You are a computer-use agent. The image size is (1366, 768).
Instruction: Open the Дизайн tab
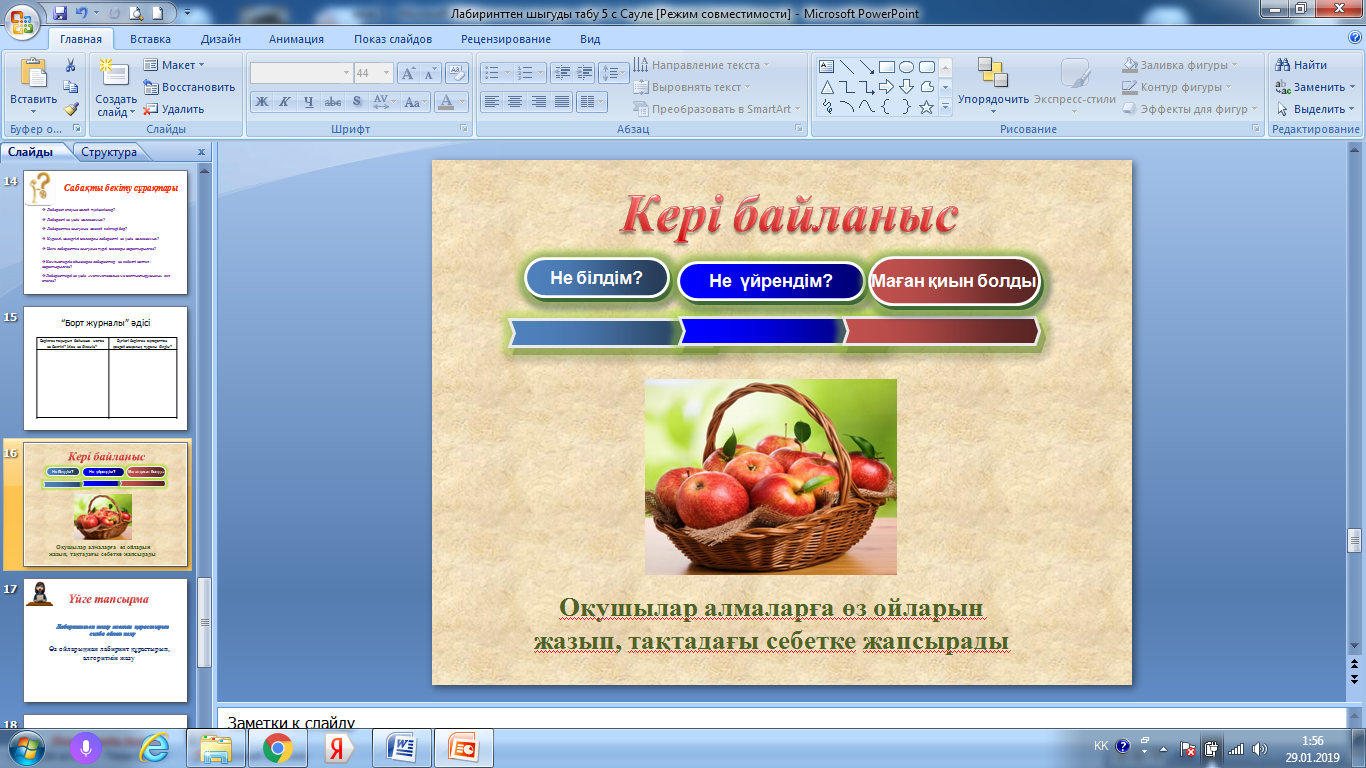(220, 39)
